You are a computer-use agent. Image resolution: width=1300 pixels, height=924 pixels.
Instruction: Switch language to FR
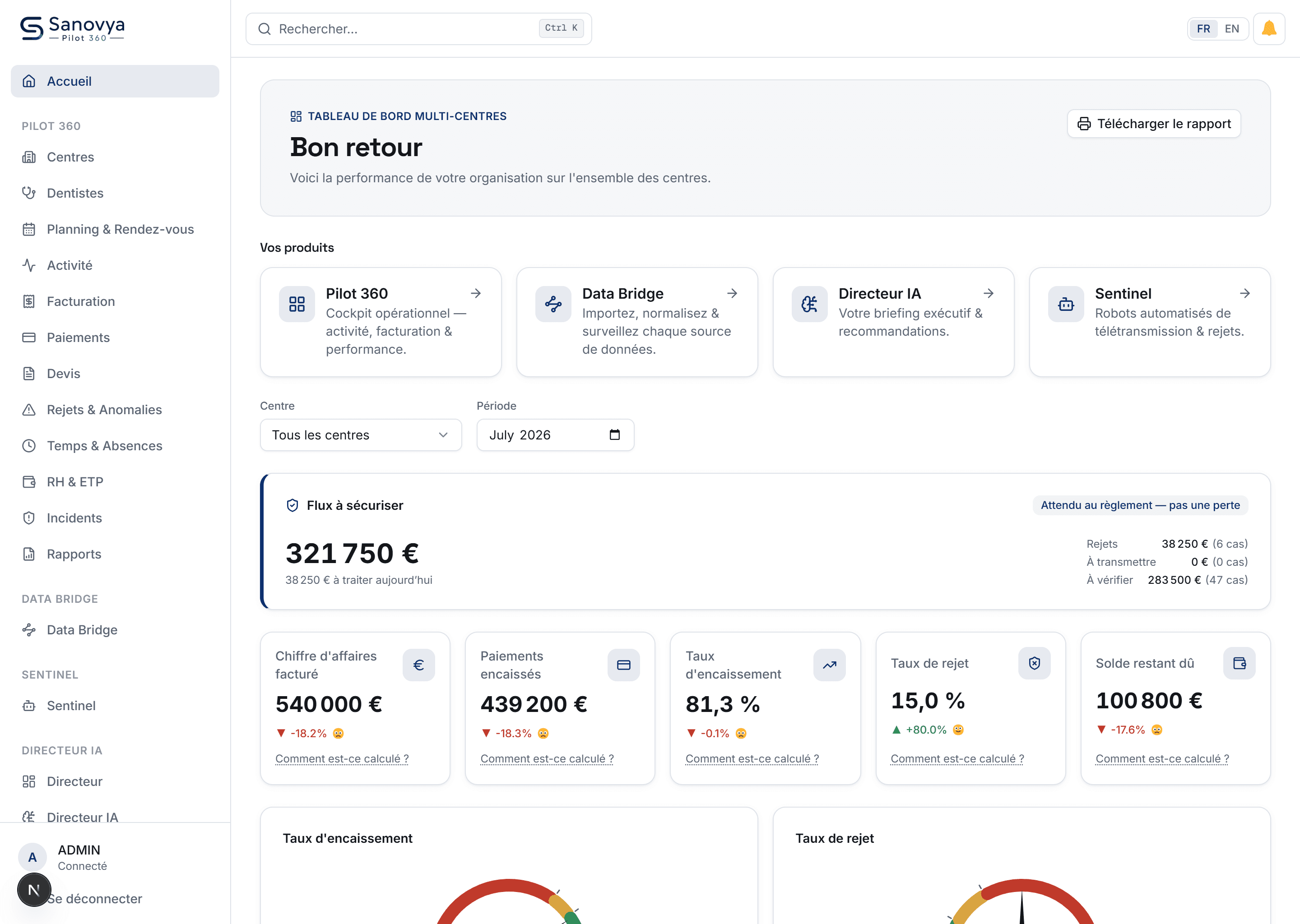(1203, 28)
